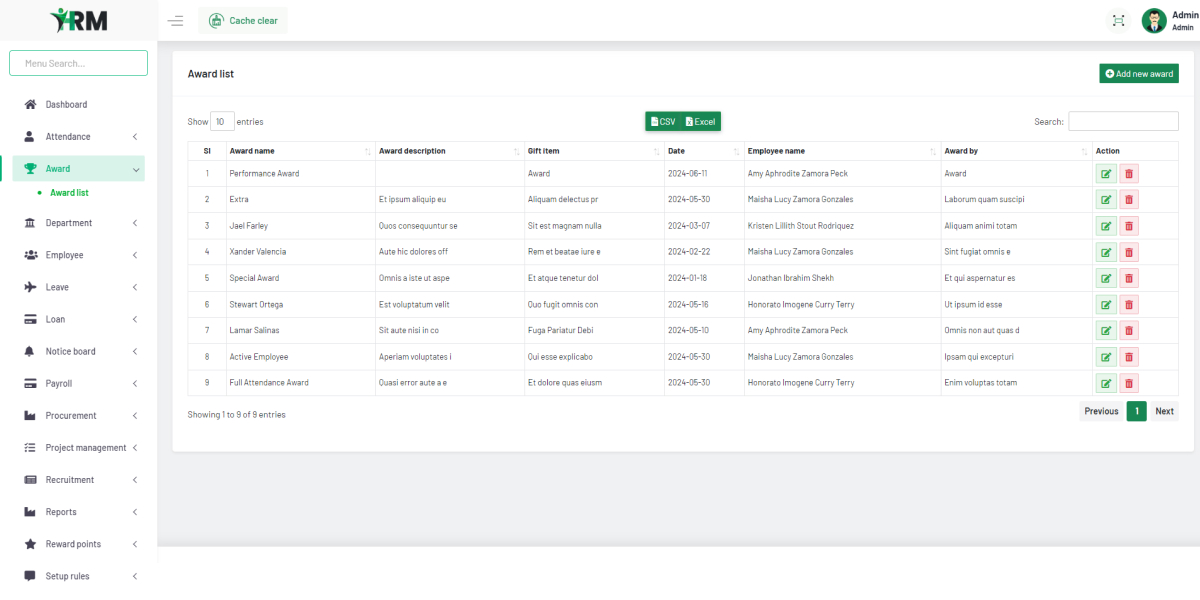This screenshot has height=600, width=1200.
Task: Open the Show entries selector
Action: 222,121
